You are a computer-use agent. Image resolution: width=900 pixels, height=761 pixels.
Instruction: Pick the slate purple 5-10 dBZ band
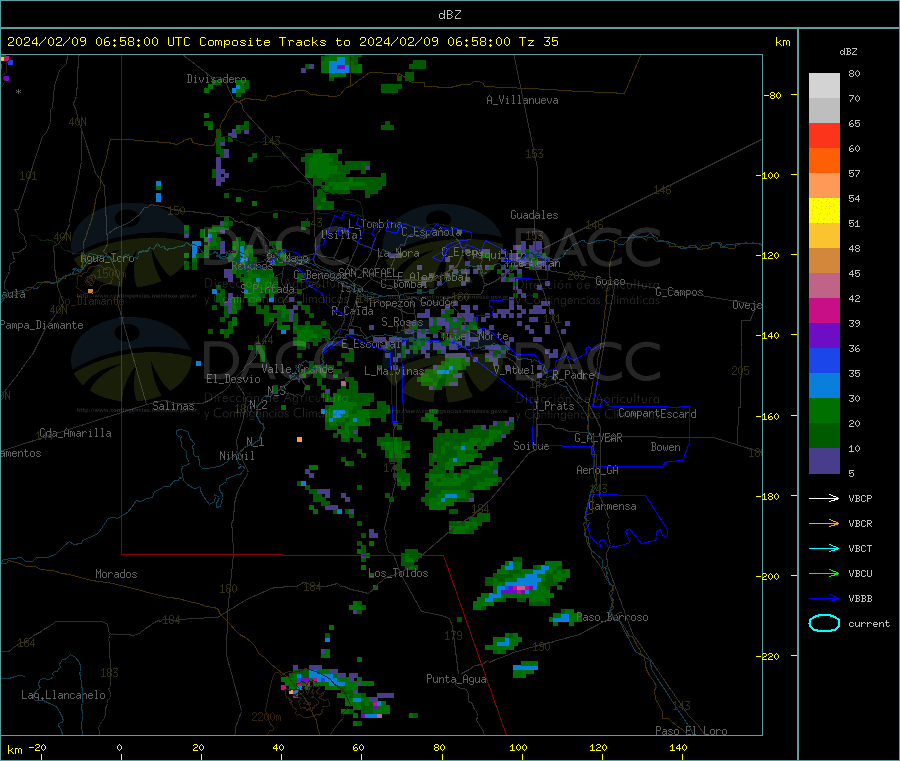click(824, 461)
